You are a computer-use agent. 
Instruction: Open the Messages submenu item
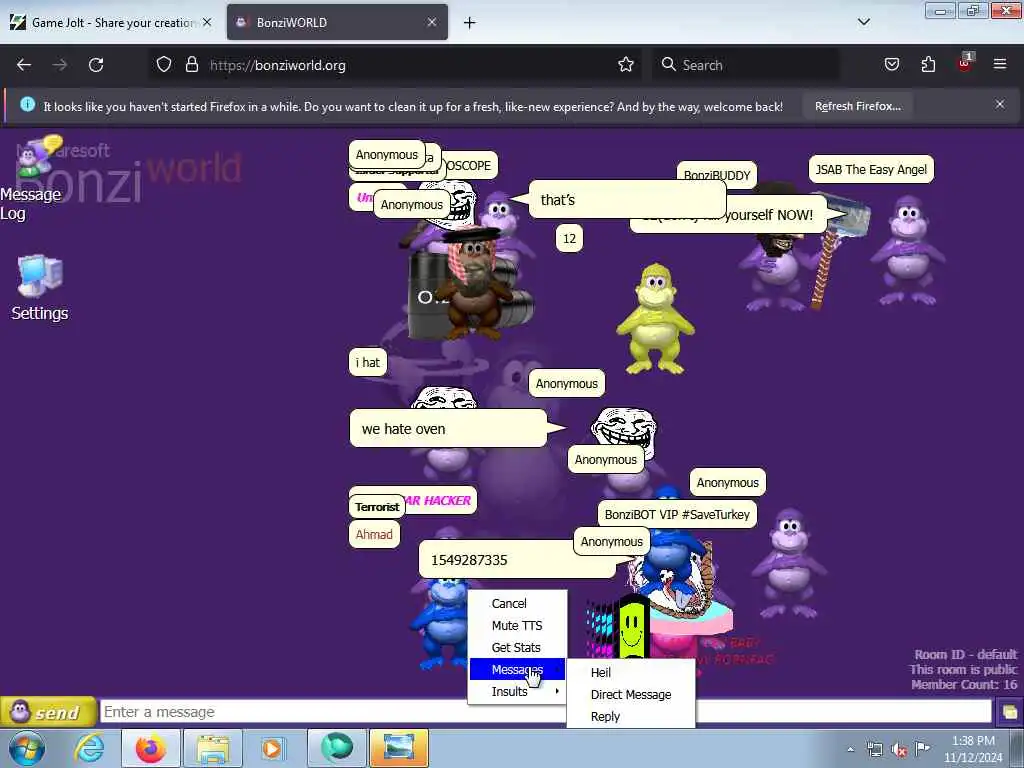(x=517, y=669)
